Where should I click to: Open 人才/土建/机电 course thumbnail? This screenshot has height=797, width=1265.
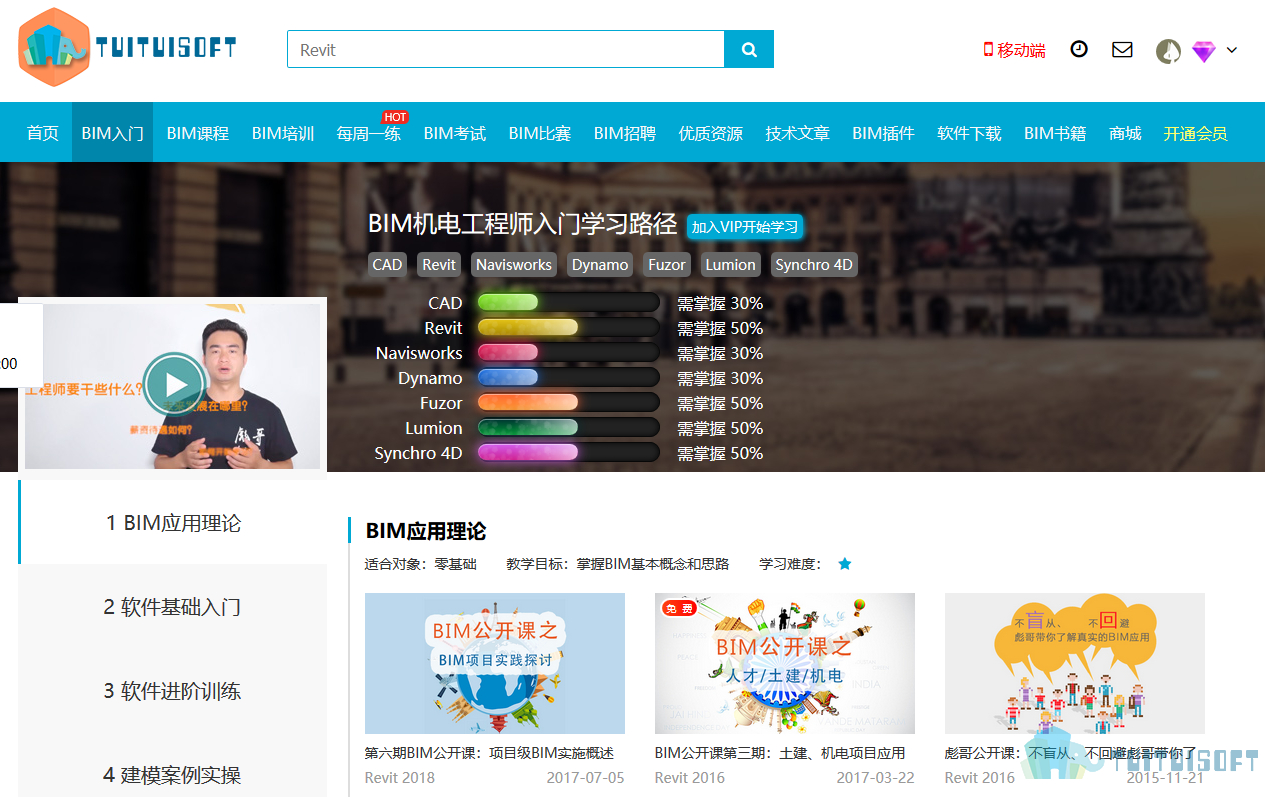click(785, 664)
